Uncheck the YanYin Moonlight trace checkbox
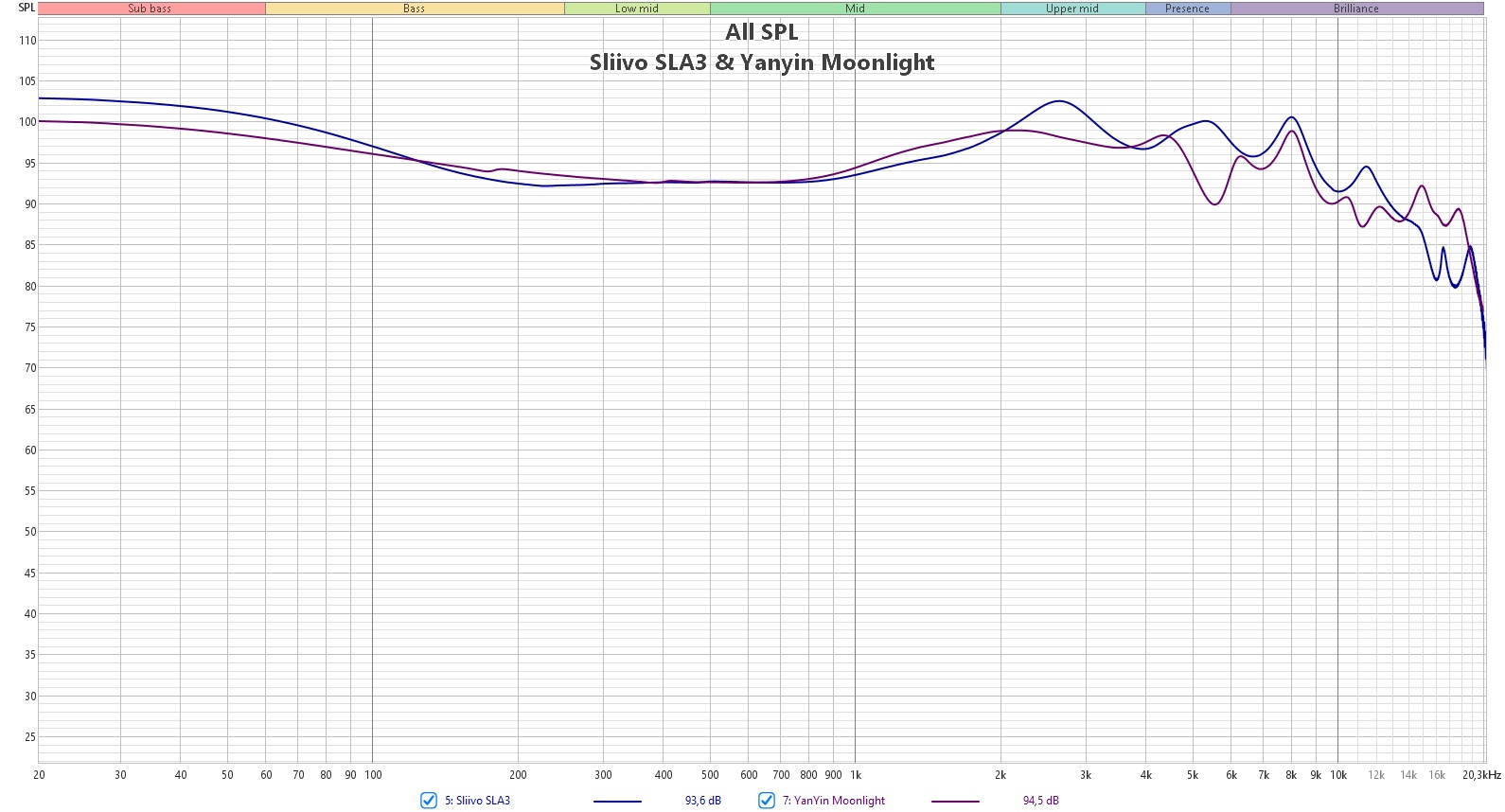The image size is (1505, 812). pos(767,801)
